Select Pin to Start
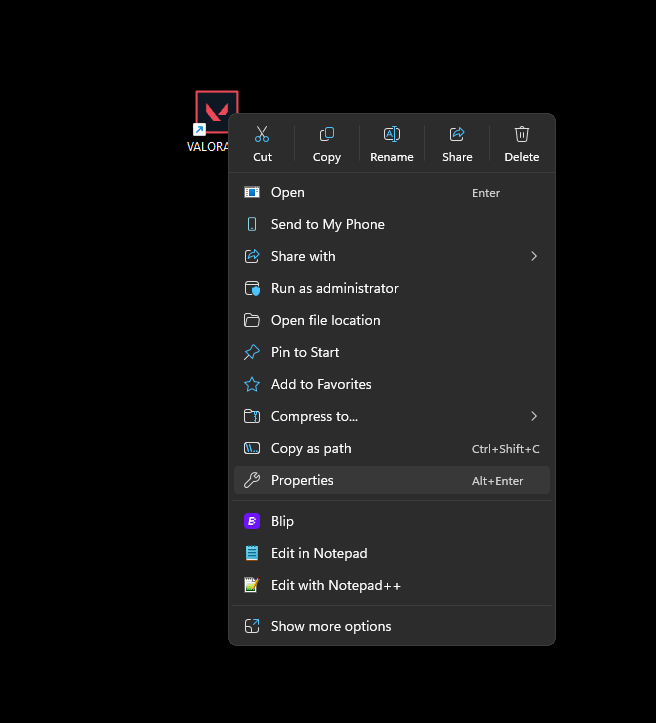The width and height of the screenshot is (656, 723). (305, 352)
